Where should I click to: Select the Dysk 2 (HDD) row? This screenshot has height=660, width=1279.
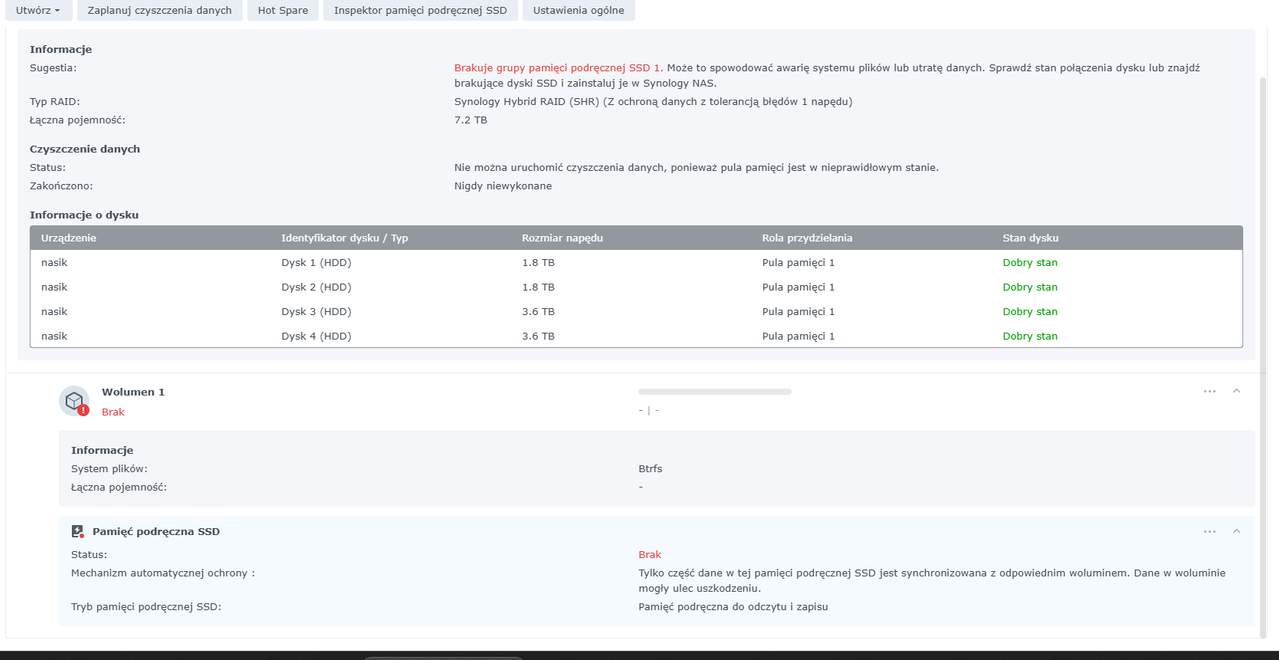pyautogui.click(x=636, y=287)
